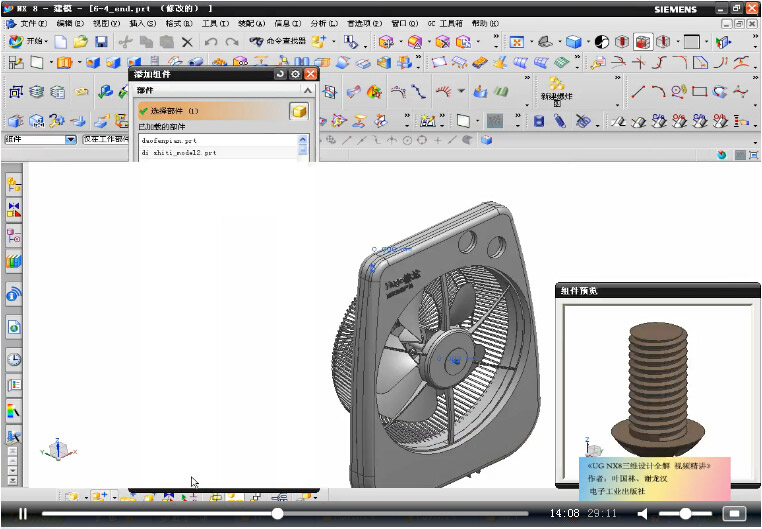Toggle the see-through red cube display mode
This screenshot has height=529, width=762.
(622, 42)
